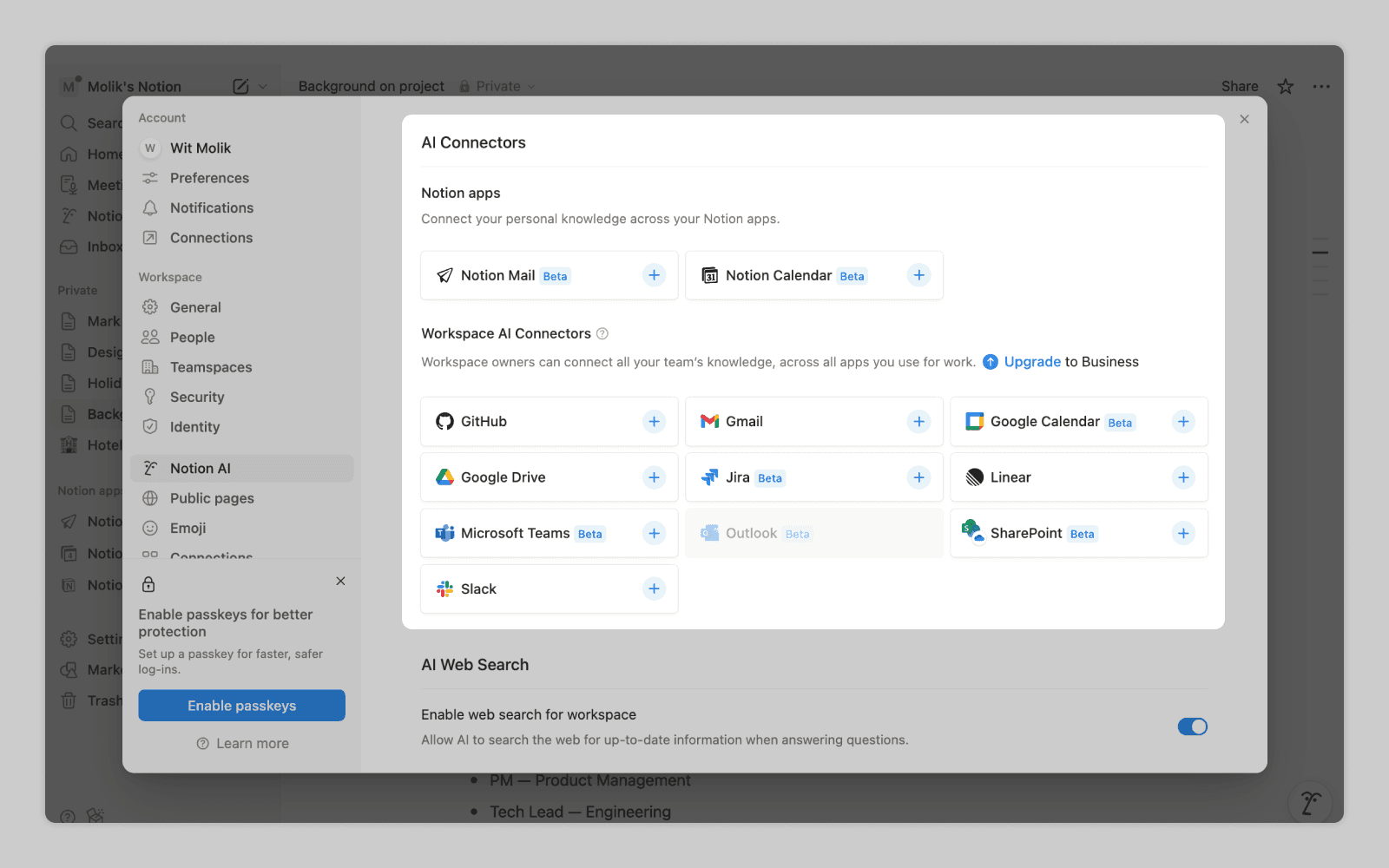Click the Outlook Beta connector card
Viewport: 1389px width, 868px height.
pos(813,533)
